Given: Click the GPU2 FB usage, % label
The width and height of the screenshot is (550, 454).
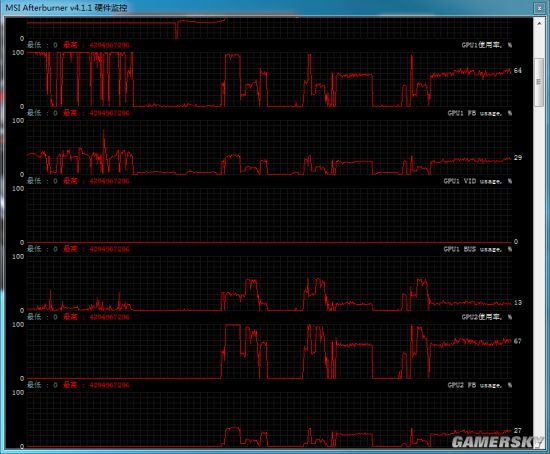Looking at the screenshot, I should tap(479, 385).
